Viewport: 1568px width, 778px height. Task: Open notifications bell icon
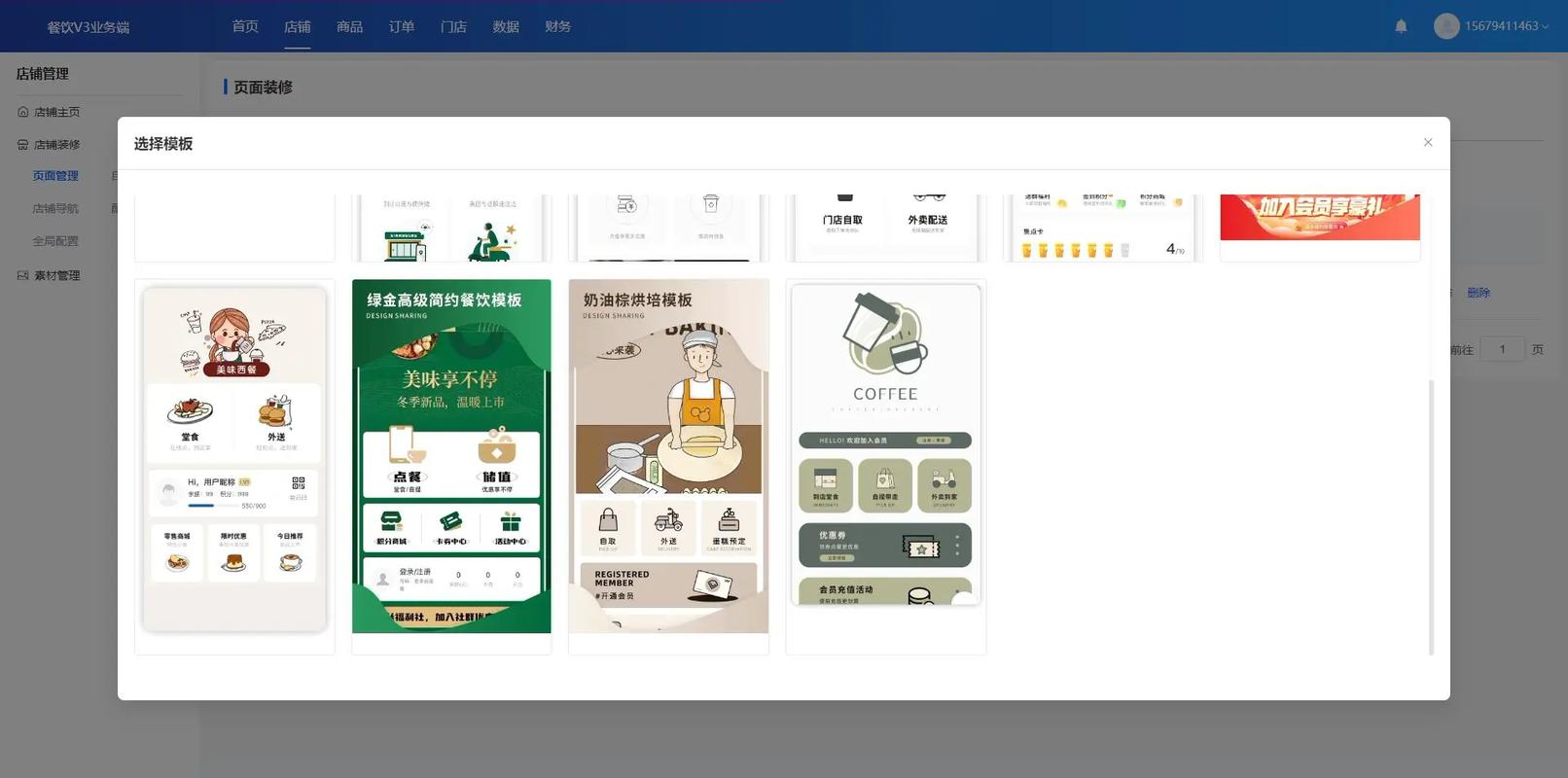[x=1401, y=26]
